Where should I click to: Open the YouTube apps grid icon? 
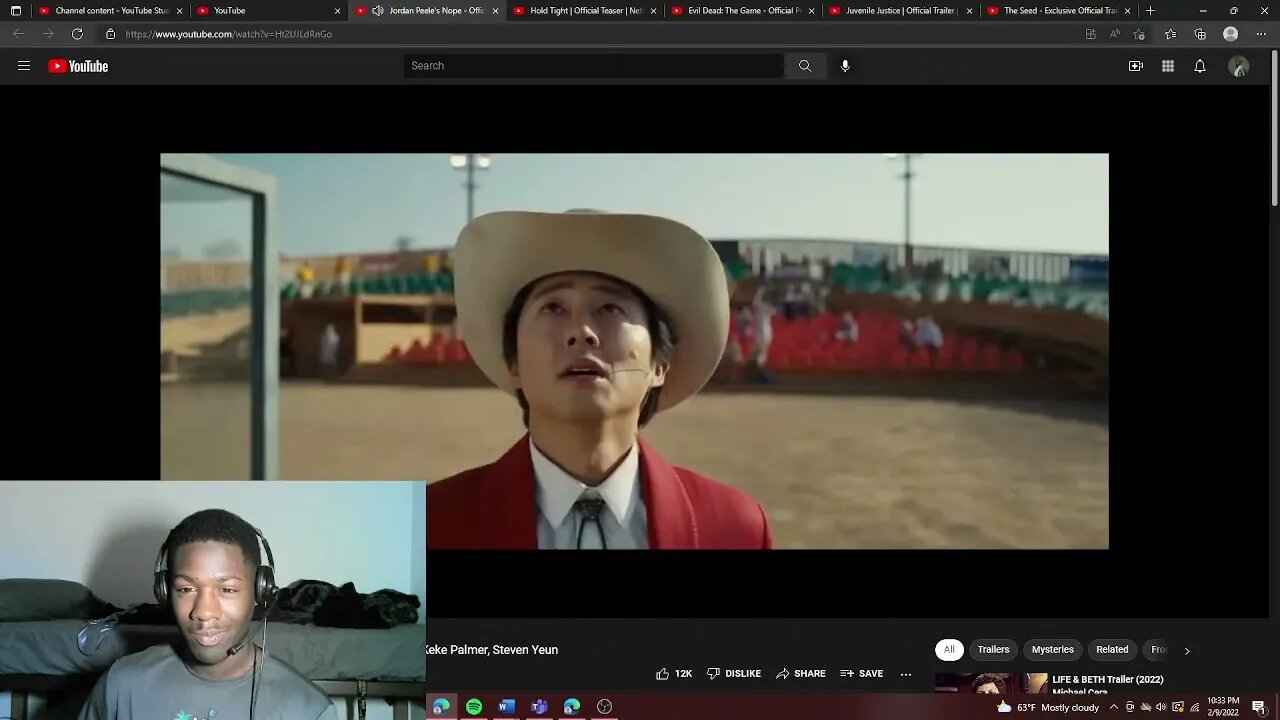[x=1168, y=66]
